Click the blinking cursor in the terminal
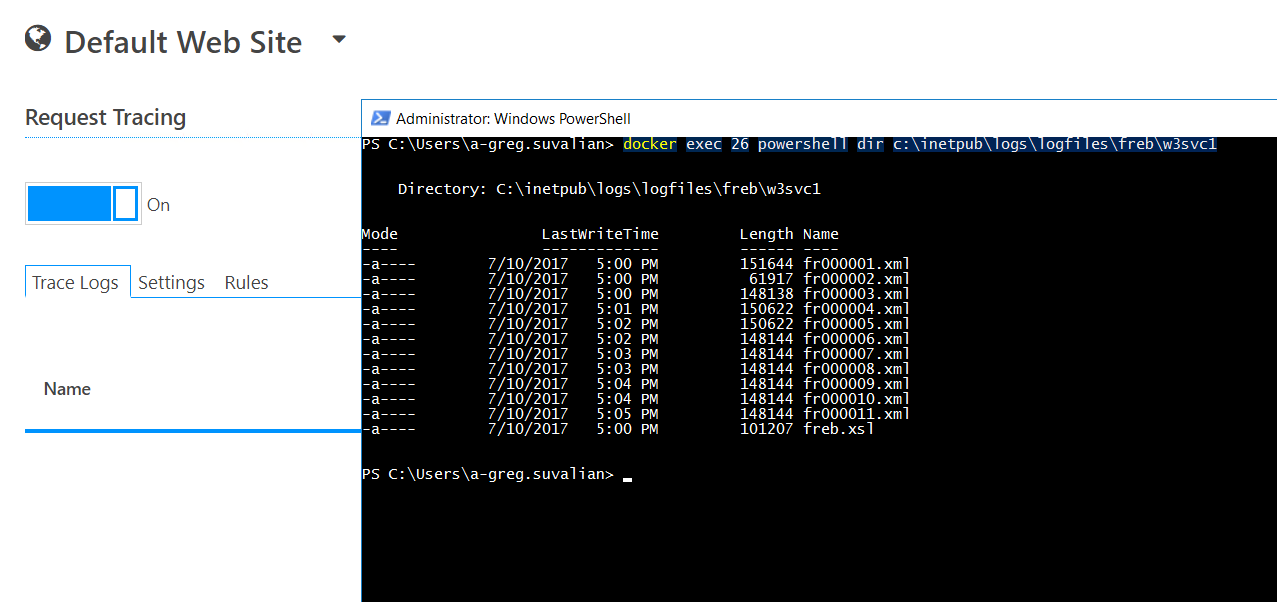The height and width of the screenshot is (602, 1277). [x=627, y=477]
